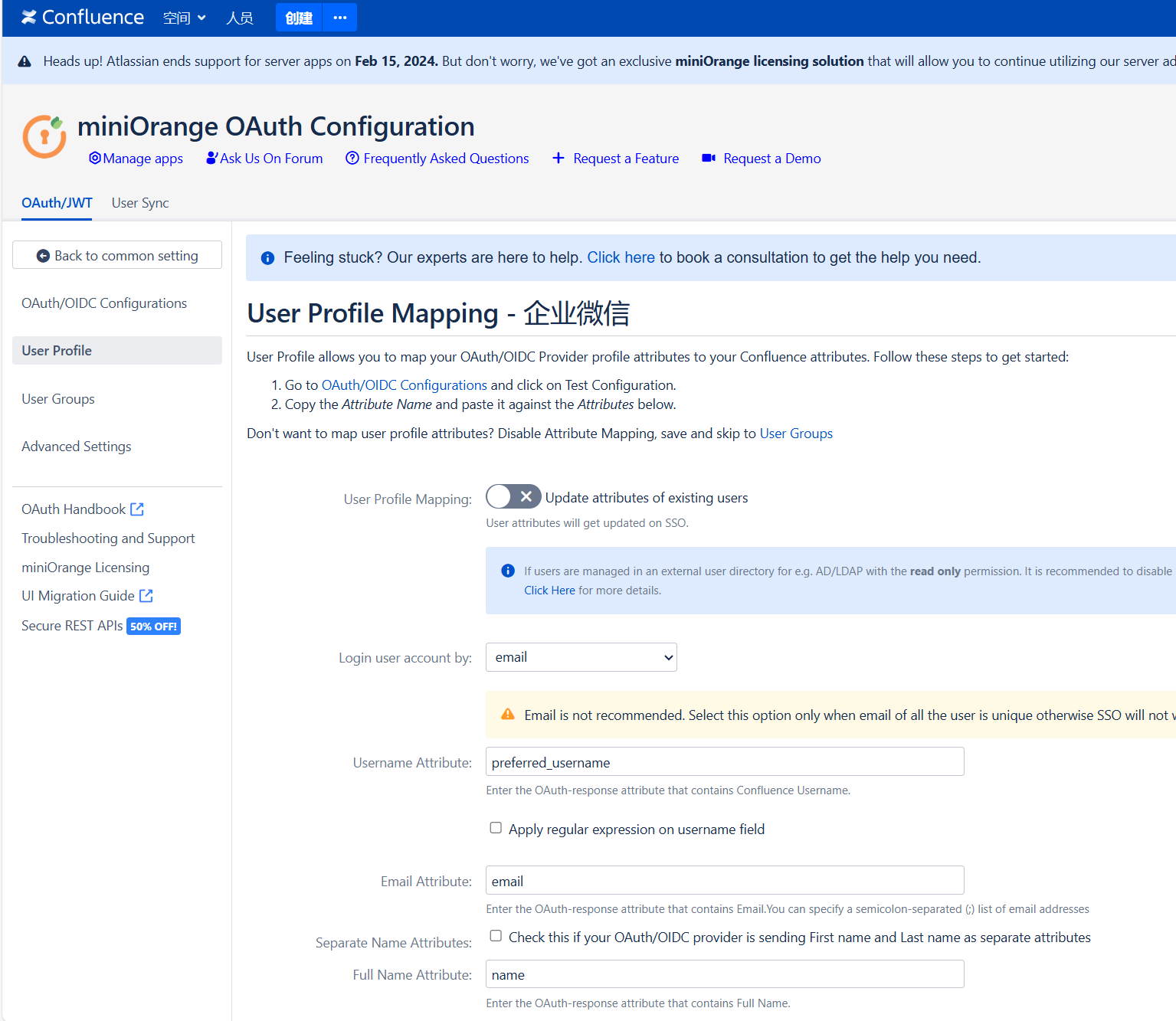Image resolution: width=1176 pixels, height=1021 pixels.
Task: Click the back arrow icon in Back to common setting
Action: tap(44, 256)
